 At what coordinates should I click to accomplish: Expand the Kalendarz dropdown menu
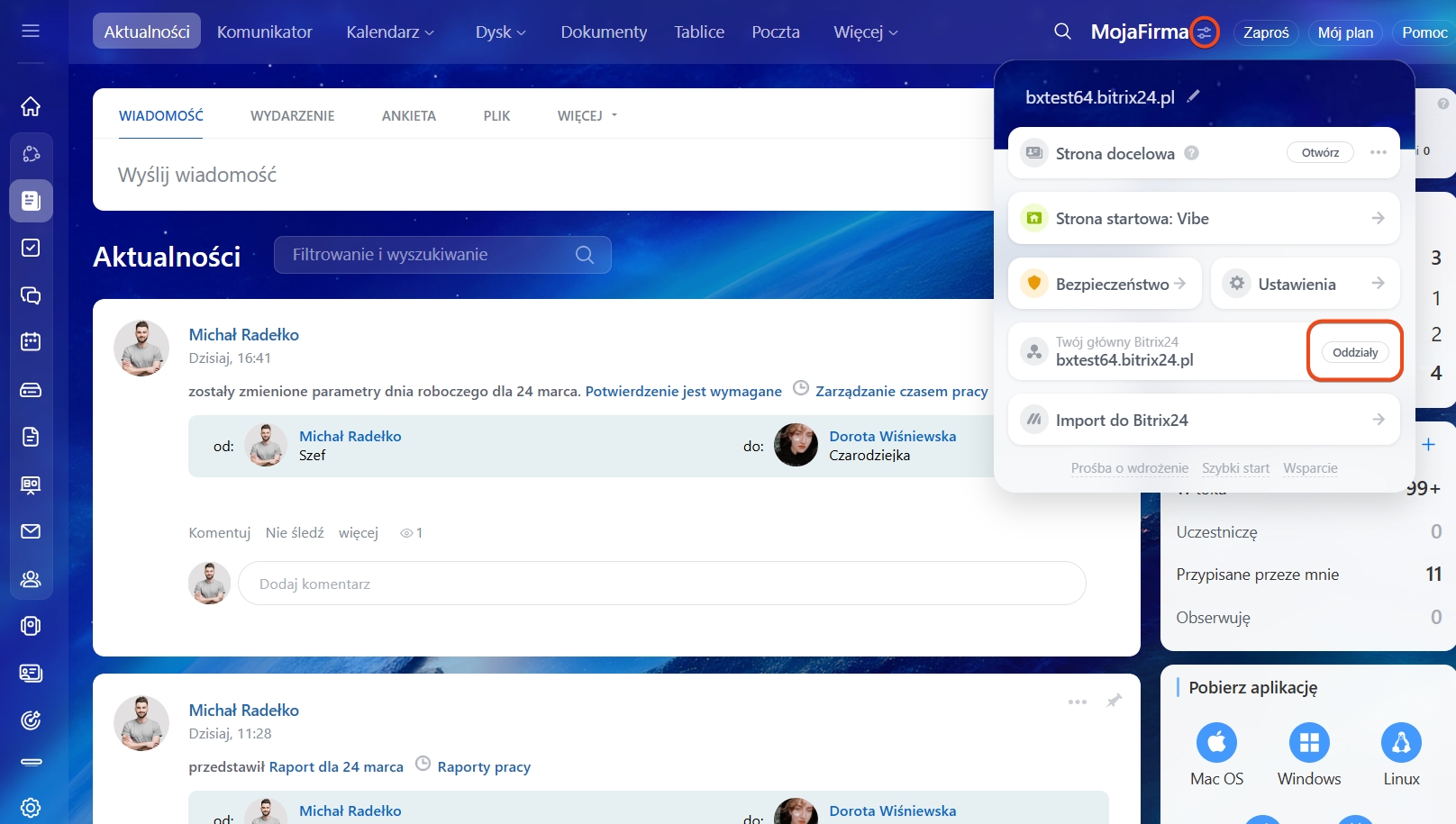coord(390,32)
